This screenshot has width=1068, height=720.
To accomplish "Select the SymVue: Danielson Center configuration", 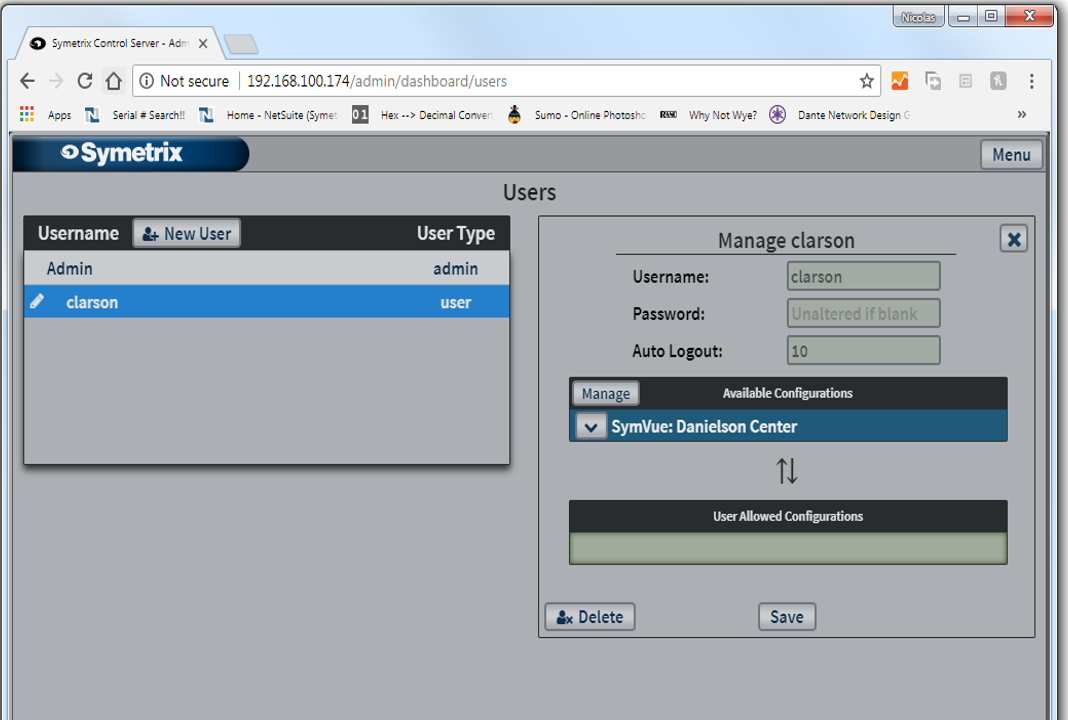I will point(788,426).
